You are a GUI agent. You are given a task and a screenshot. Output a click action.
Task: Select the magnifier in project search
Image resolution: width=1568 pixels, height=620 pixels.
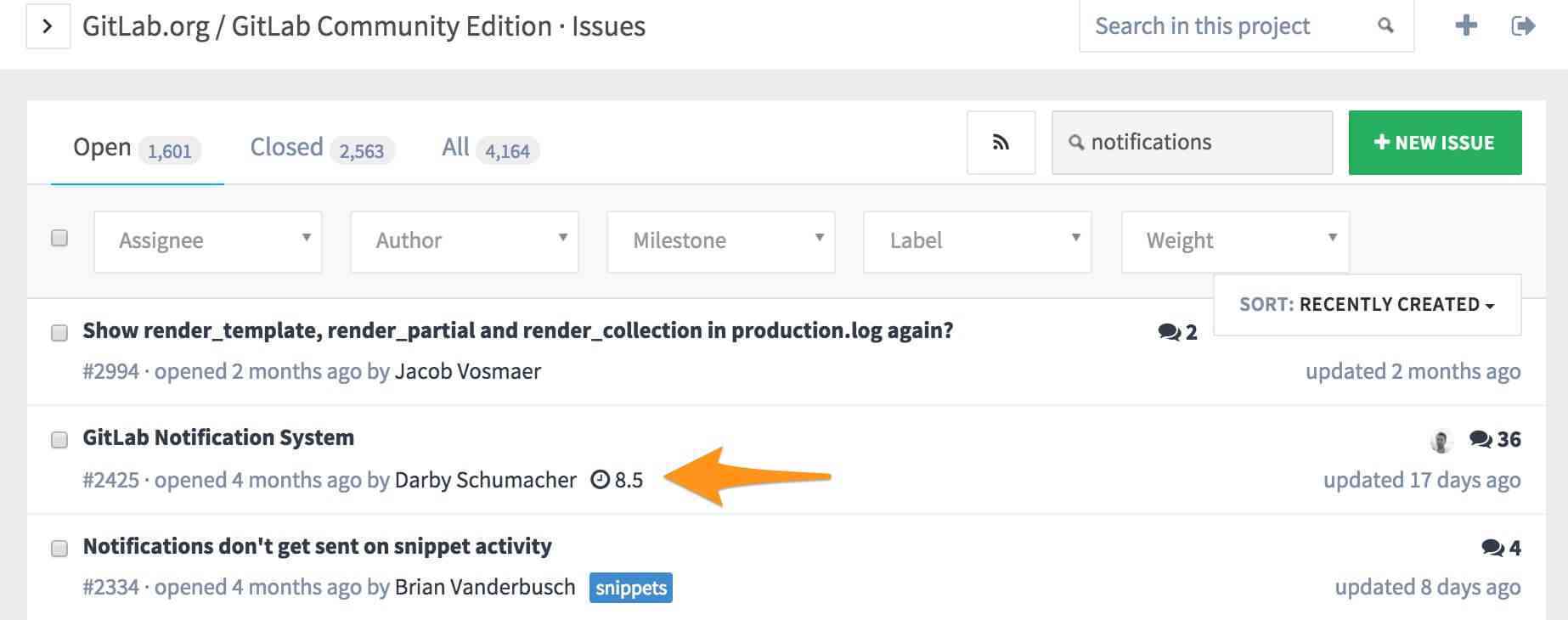point(1385,26)
